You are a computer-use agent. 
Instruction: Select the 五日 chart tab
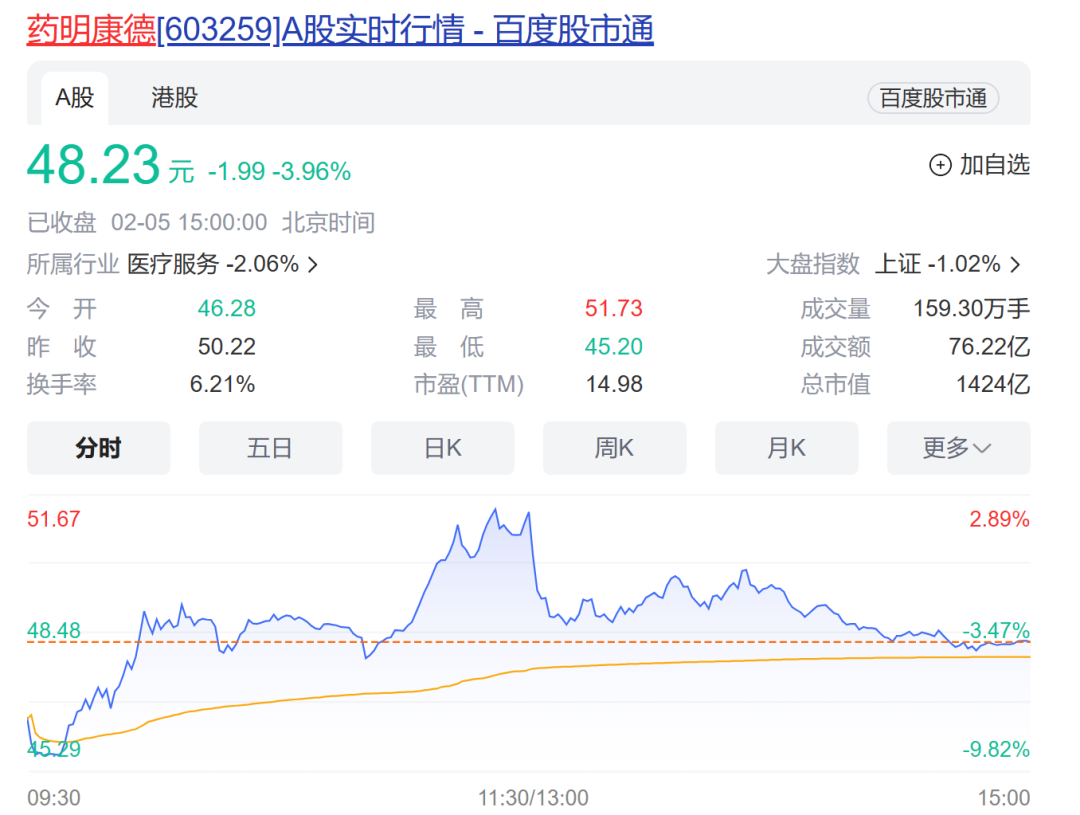(x=270, y=448)
